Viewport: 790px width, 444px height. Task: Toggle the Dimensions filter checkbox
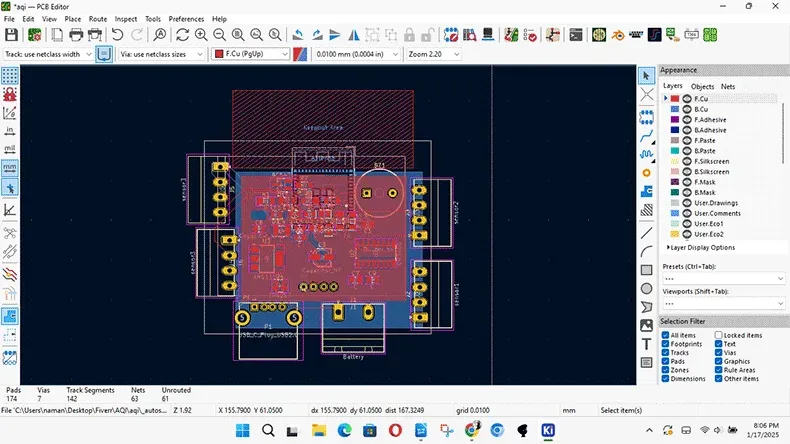[665, 378]
